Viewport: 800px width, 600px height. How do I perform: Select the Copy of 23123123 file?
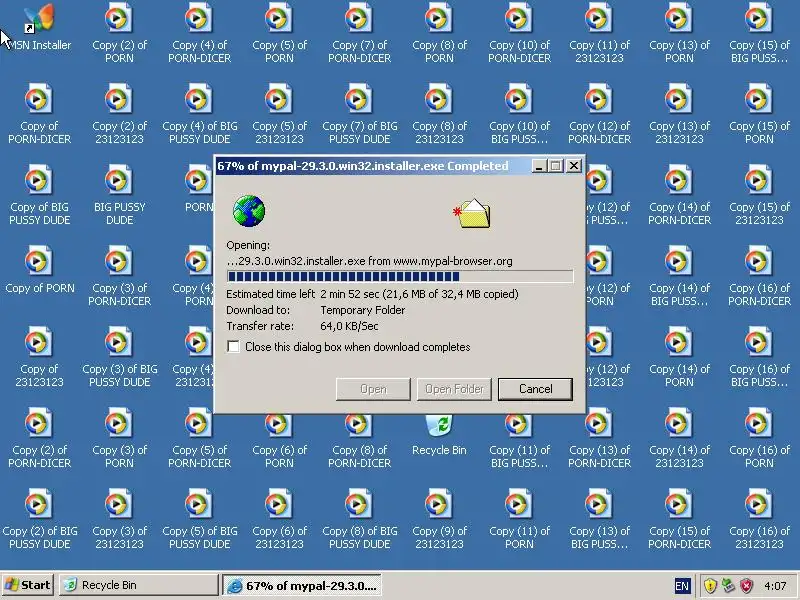coord(39,358)
